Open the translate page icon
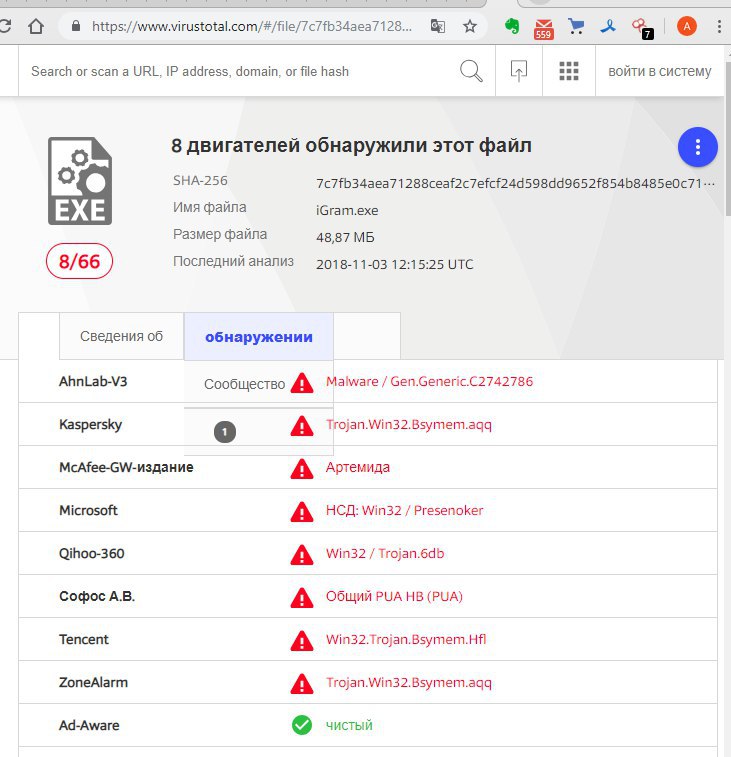 pos(437,26)
